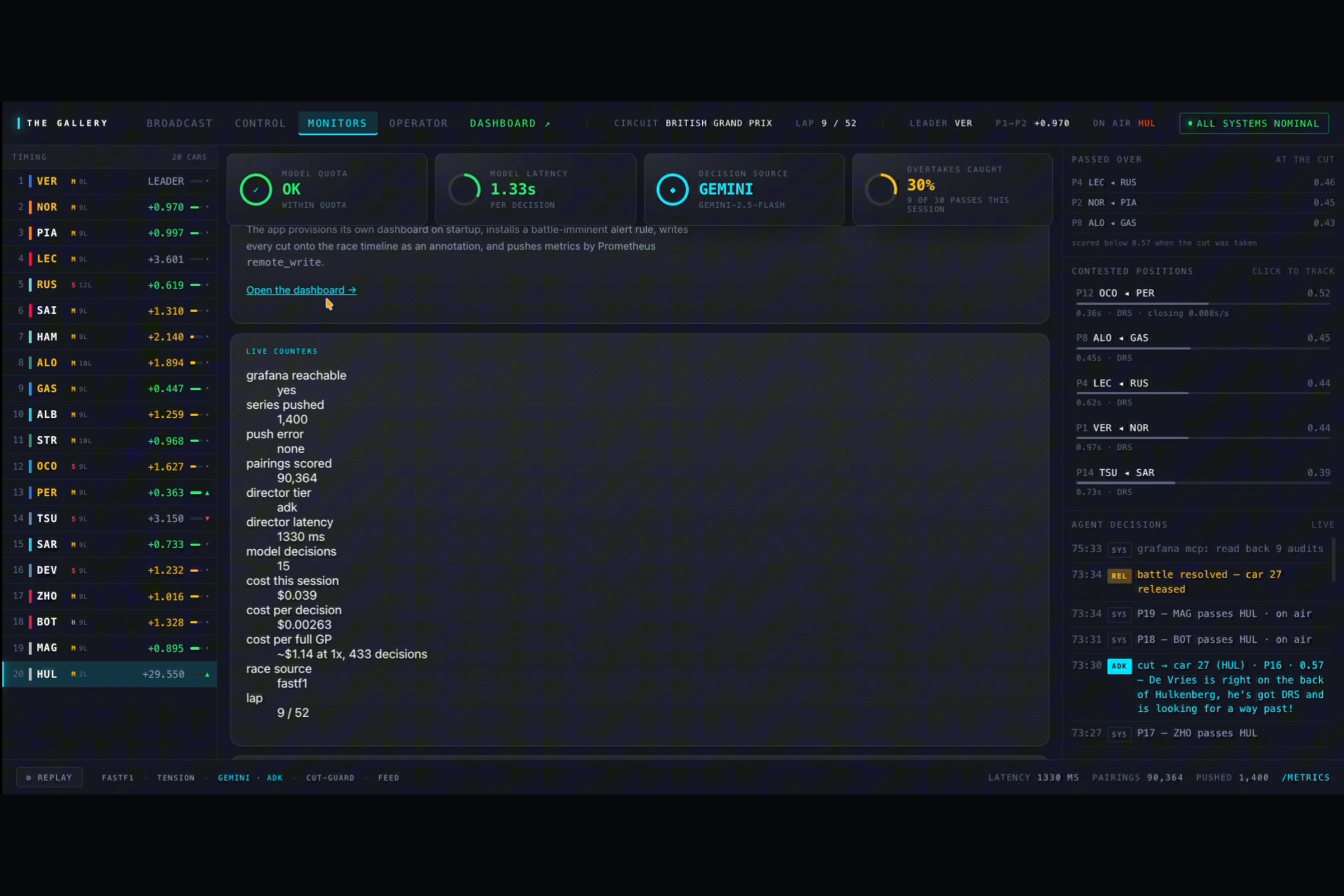Click the REL badge on battle resolved entry
The image size is (1344, 896).
[1119, 576]
